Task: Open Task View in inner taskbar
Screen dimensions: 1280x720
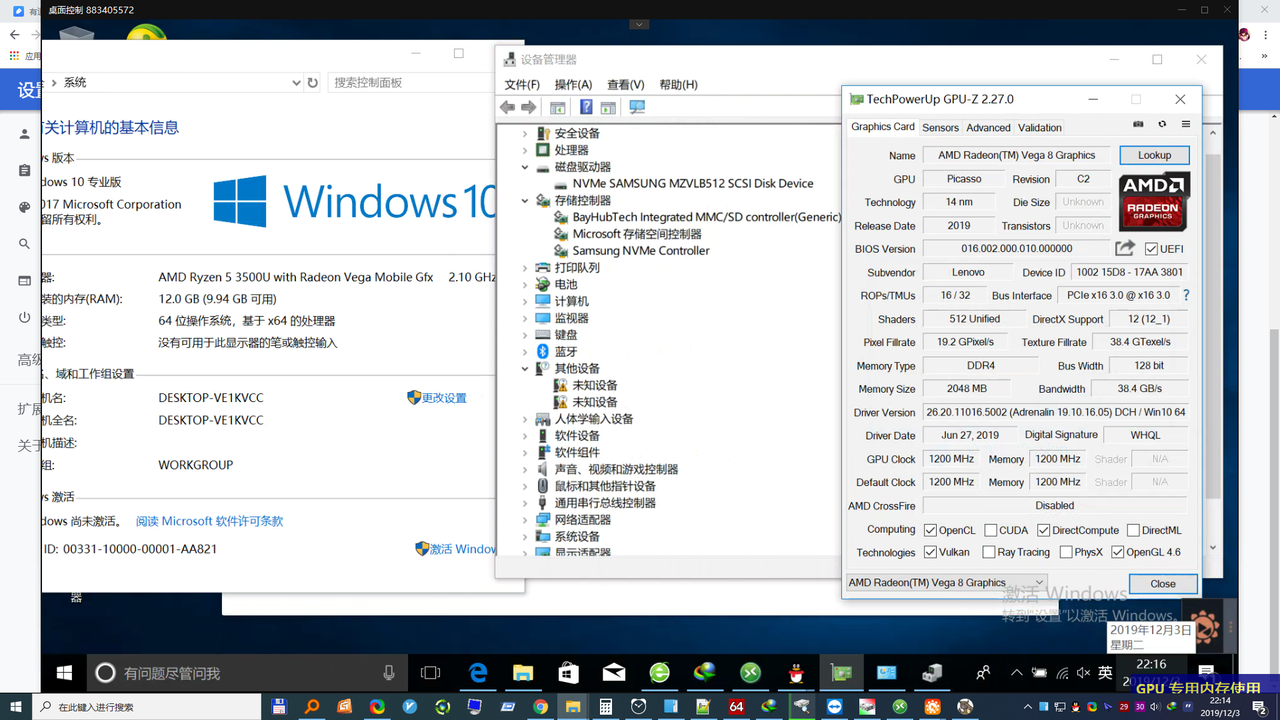Action: click(x=430, y=673)
